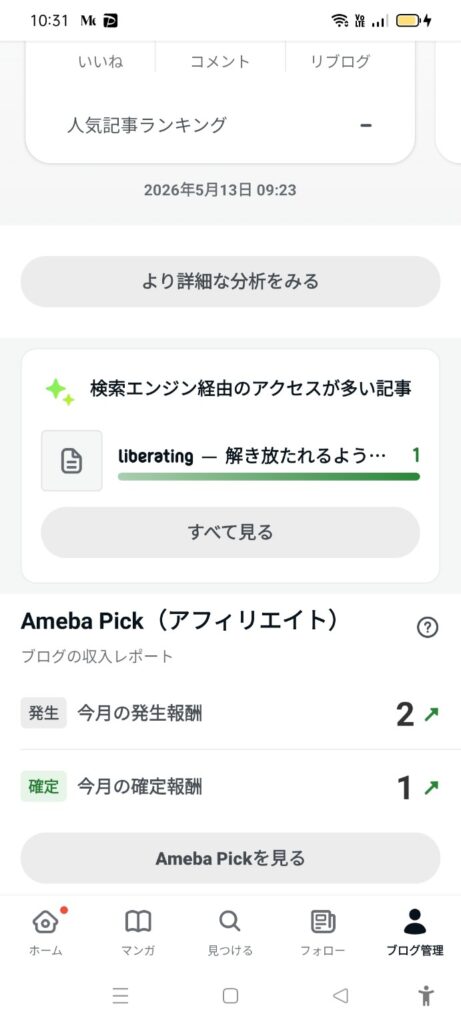Tap the Android back triangle

340,995
